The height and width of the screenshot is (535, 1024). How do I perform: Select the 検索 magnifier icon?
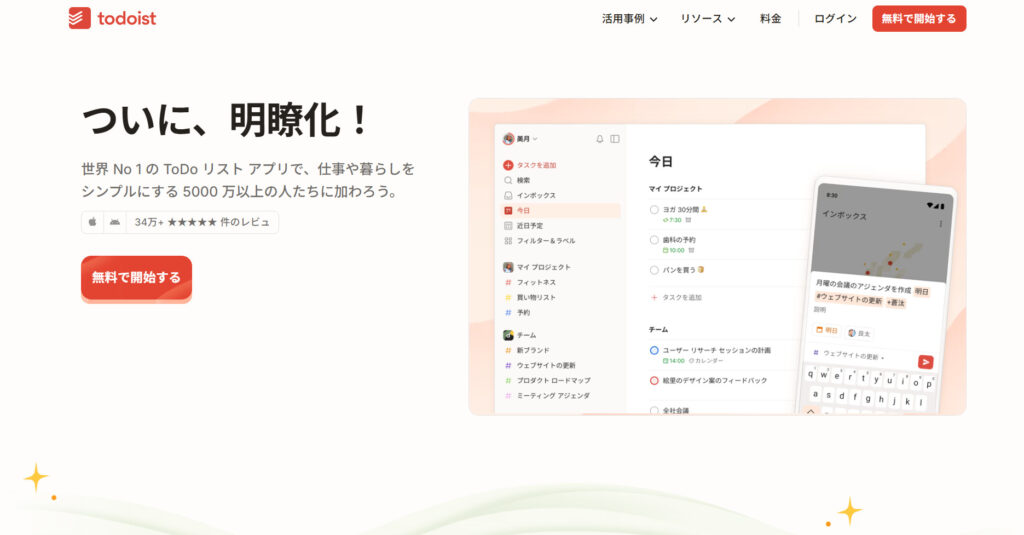point(508,180)
